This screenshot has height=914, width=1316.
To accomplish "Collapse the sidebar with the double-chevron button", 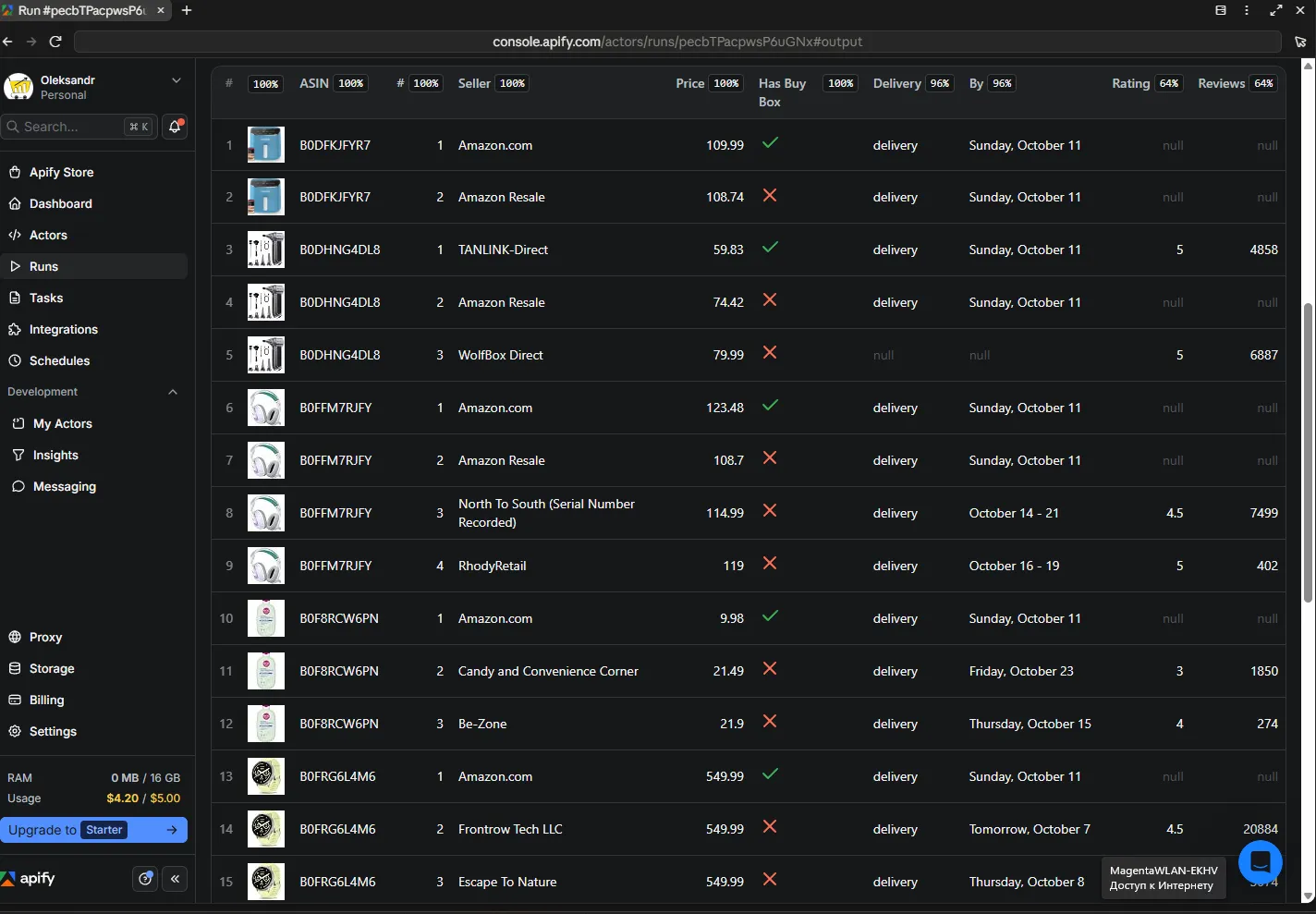I will 176,879.
